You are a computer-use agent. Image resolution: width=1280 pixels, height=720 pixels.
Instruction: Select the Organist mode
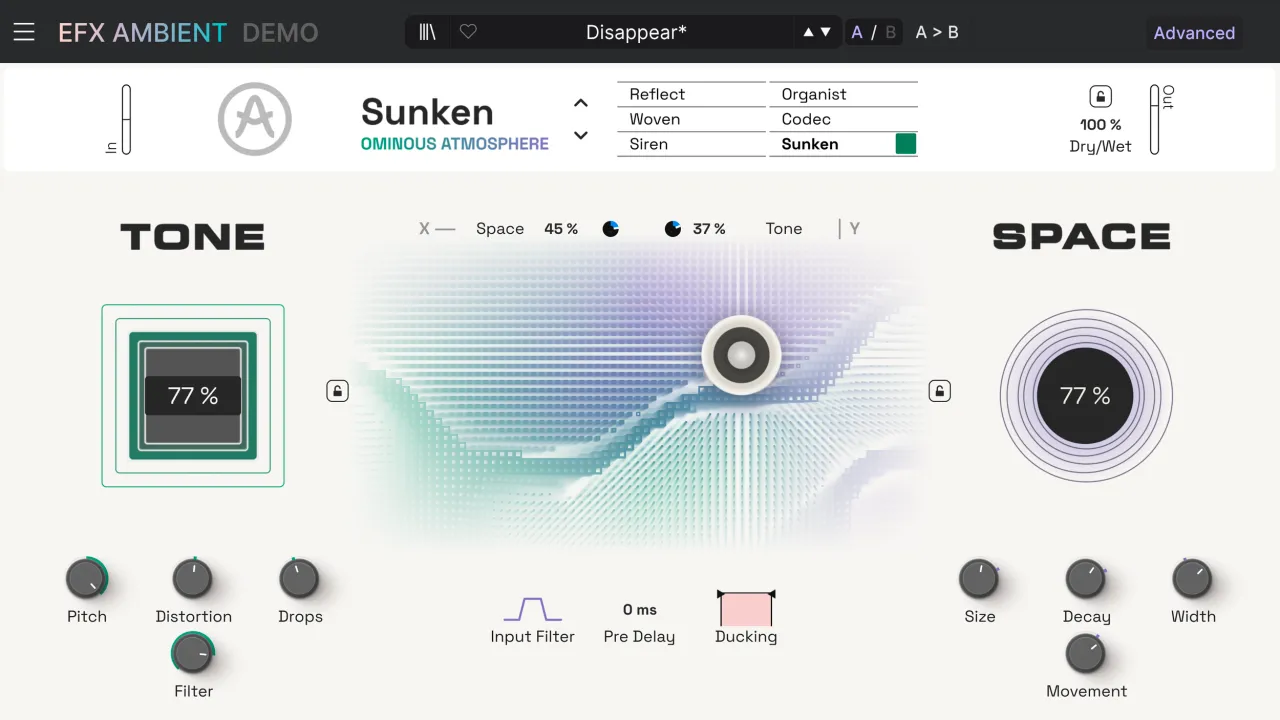coord(843,94)
